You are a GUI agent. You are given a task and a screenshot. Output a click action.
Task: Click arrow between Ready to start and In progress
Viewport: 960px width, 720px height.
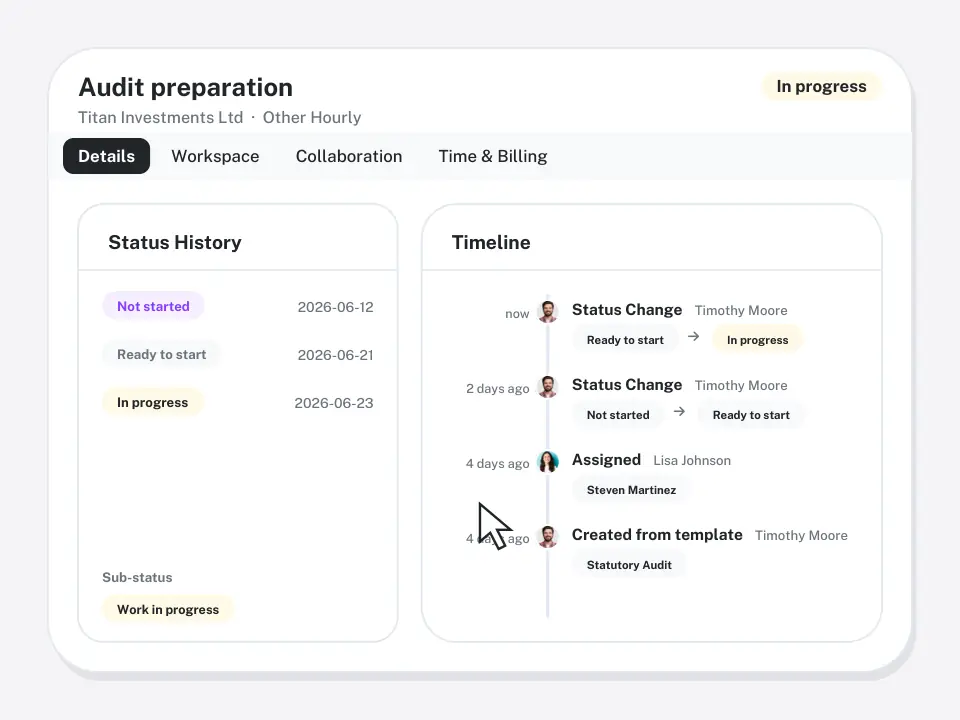click(693, 336)
